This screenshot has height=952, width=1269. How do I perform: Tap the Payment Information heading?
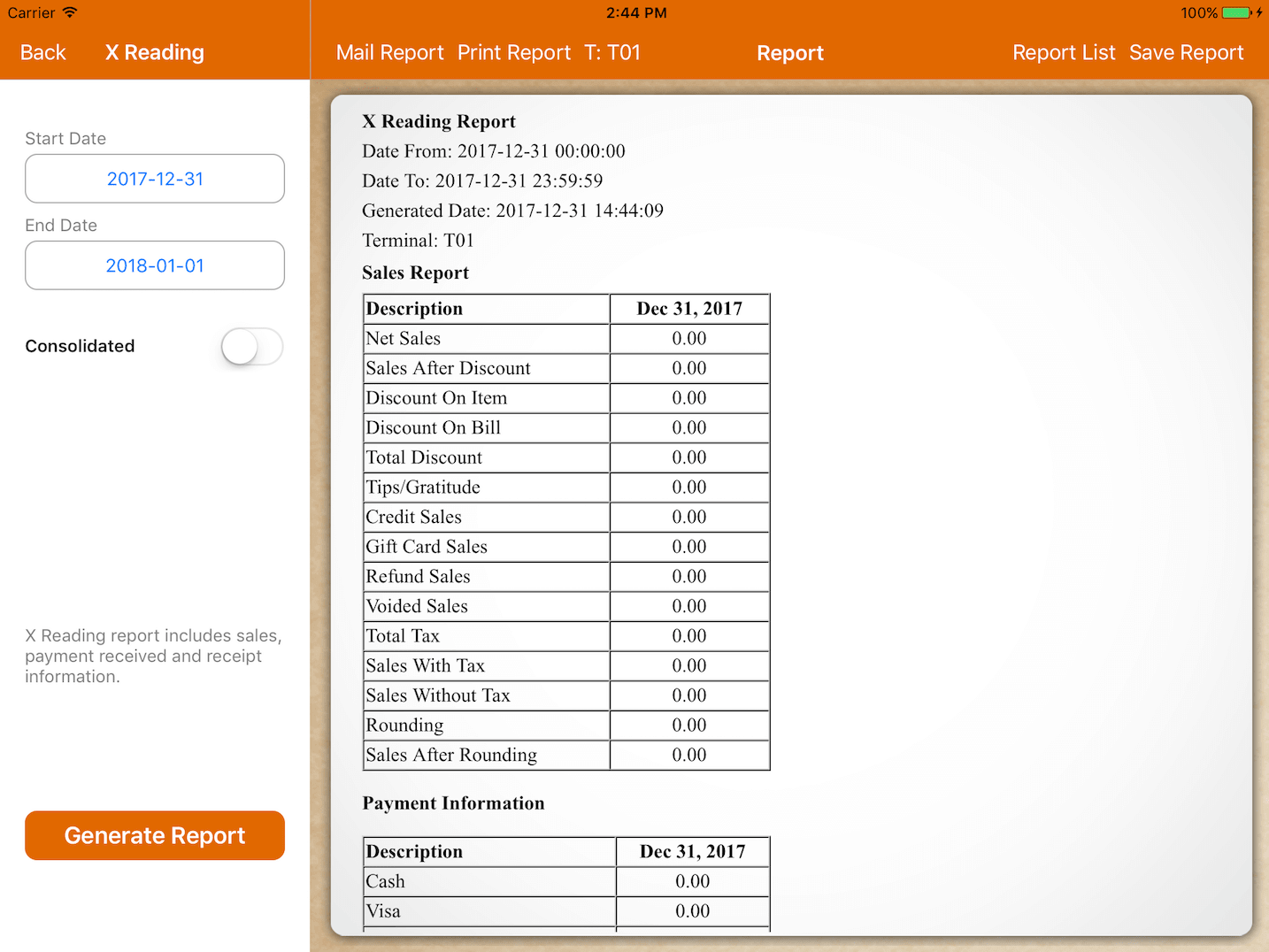click(453, 803)
